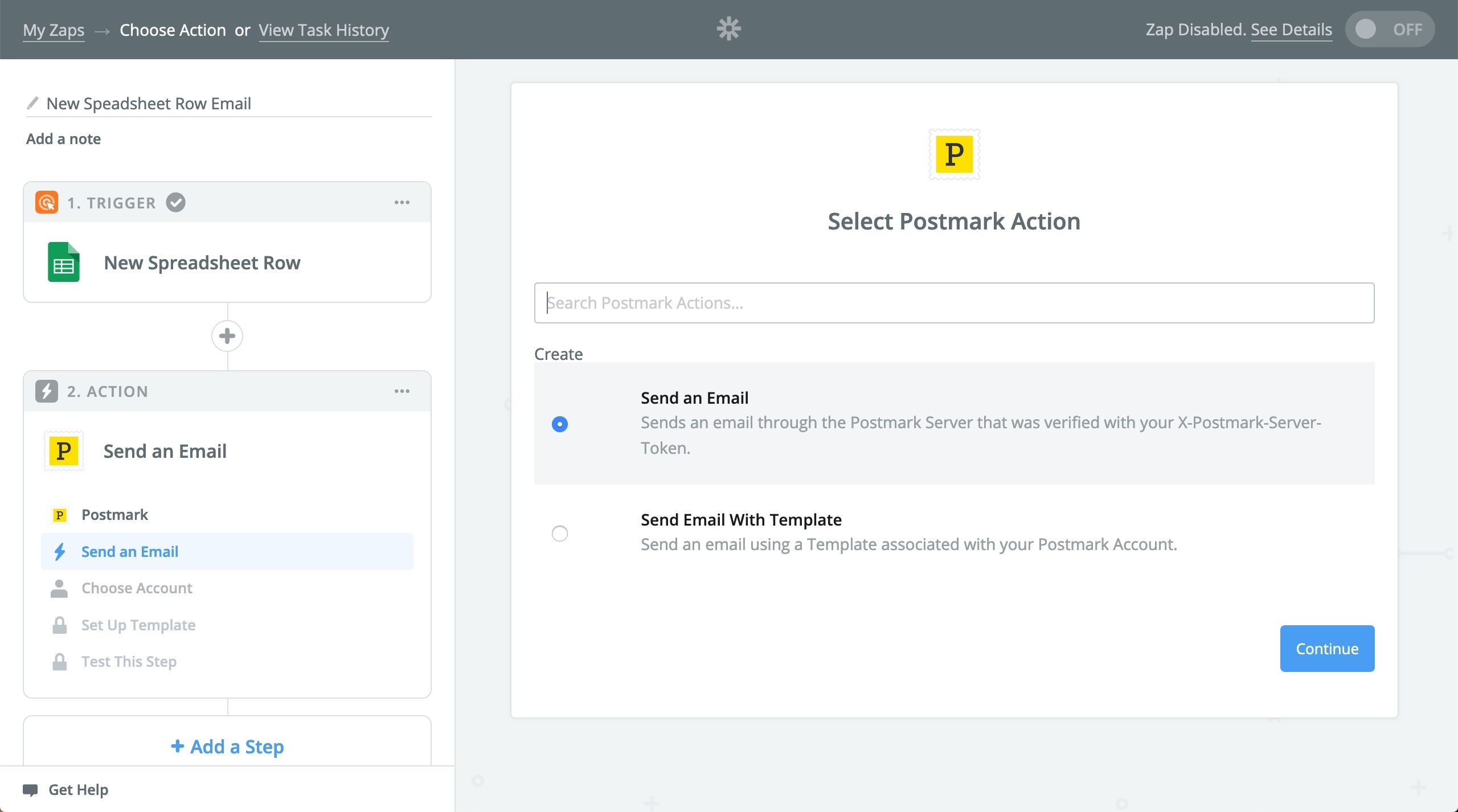Viewport: 1458px width, 812px height.
Task: Click the large Postmark icon in Action card
Action: coord(64,451)
